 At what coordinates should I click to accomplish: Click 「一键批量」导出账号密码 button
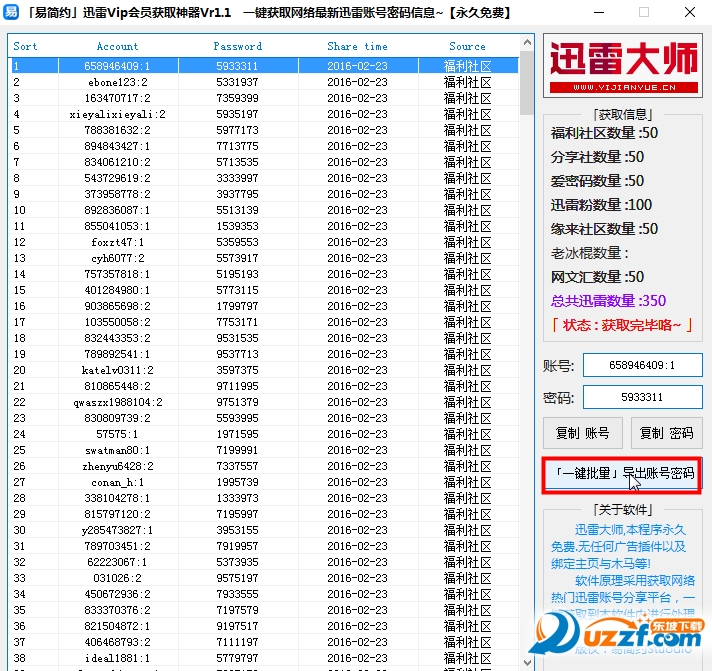click(x=623, y=474)
